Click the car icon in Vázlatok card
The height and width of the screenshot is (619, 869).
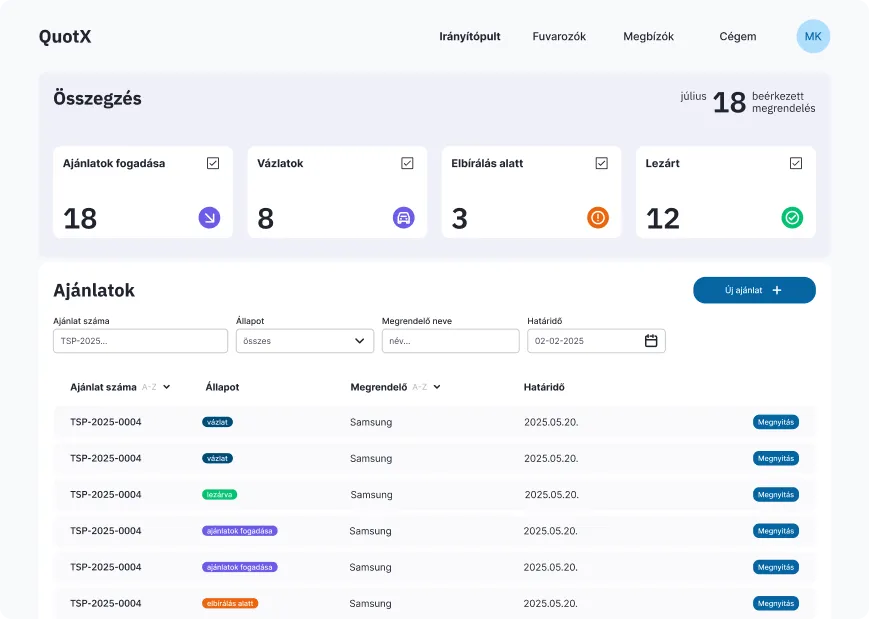coord(403,217)
